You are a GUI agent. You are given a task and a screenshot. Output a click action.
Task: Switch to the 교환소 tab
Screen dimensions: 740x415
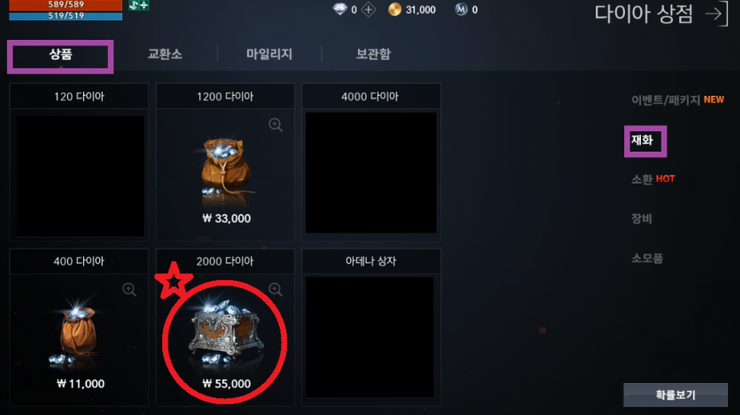point(165,54)
